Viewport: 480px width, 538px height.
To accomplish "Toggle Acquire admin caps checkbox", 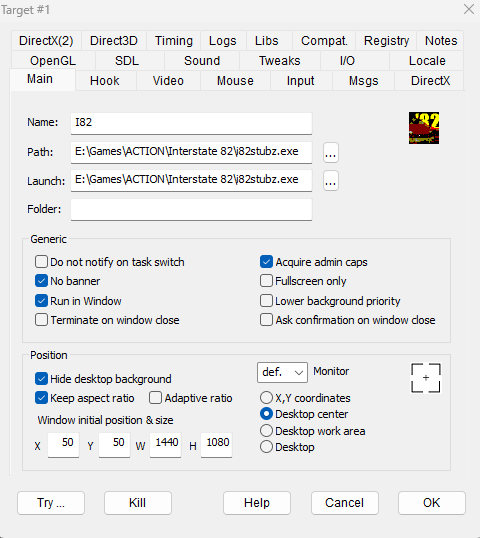I will [x=266, y=261].
